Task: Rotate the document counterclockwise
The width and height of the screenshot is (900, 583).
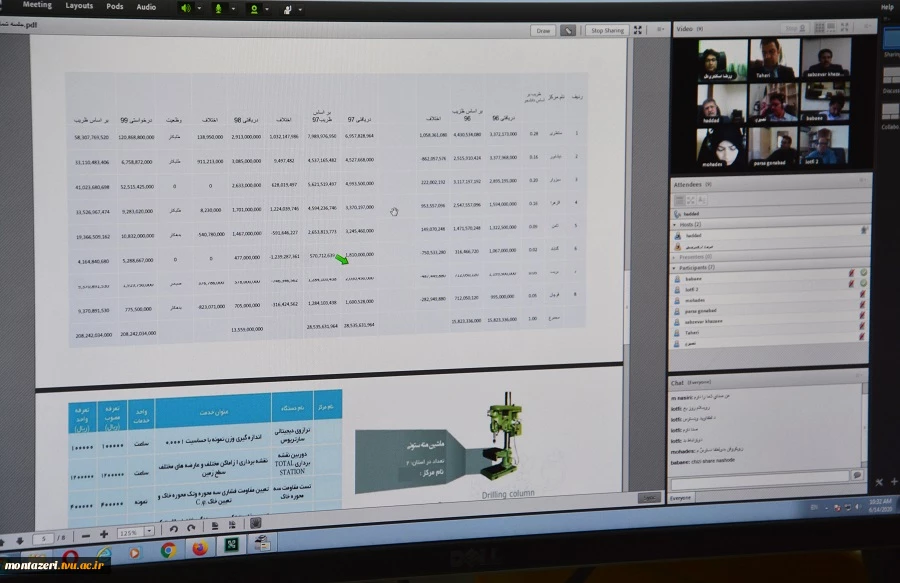Action: 173,528
